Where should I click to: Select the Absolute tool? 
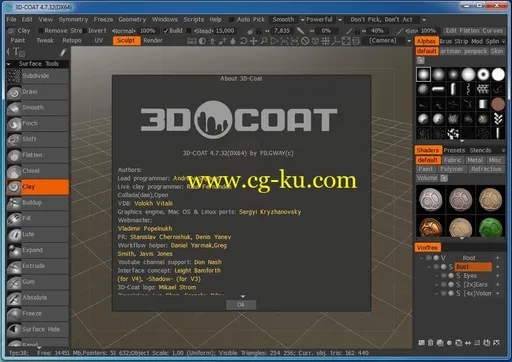pyautogui.click(x=37, y=298)
